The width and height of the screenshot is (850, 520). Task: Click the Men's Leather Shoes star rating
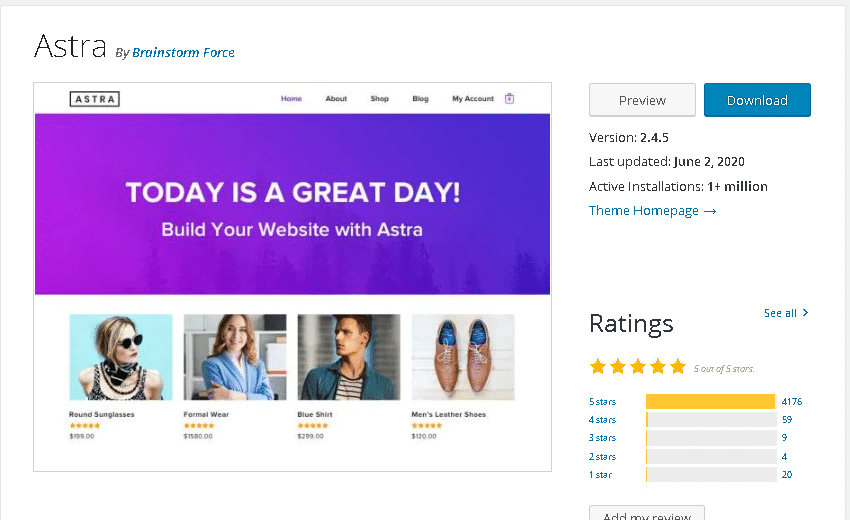[427, 426]
